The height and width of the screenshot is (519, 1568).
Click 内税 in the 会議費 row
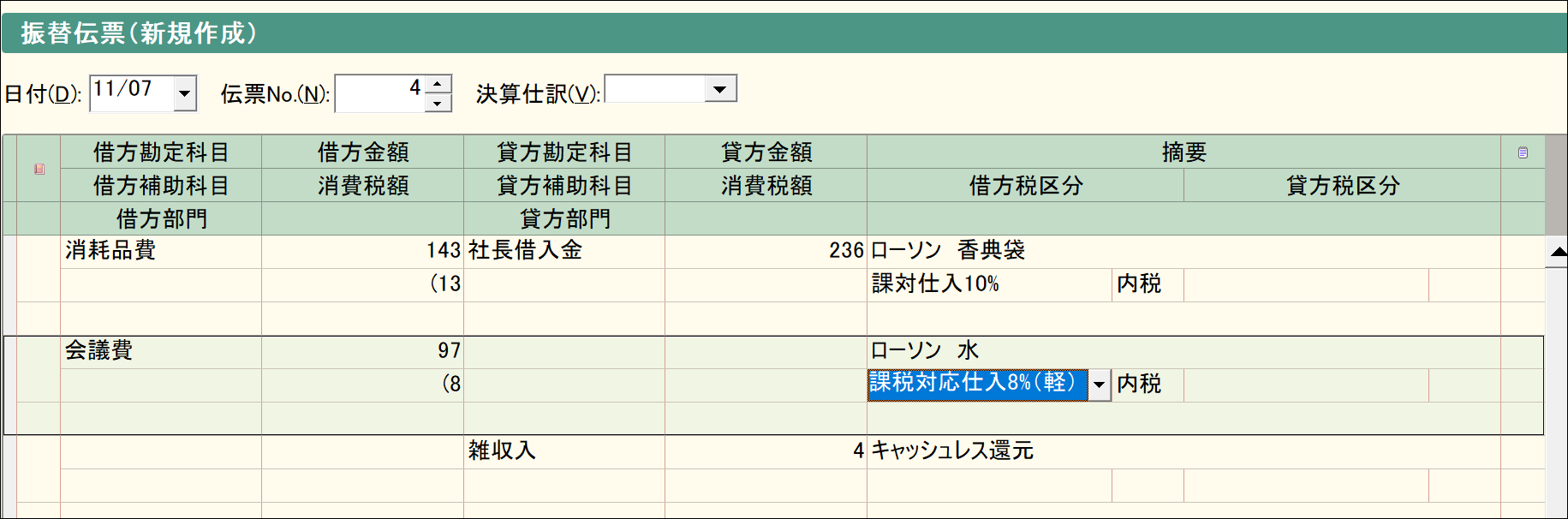coord(1148,385)
